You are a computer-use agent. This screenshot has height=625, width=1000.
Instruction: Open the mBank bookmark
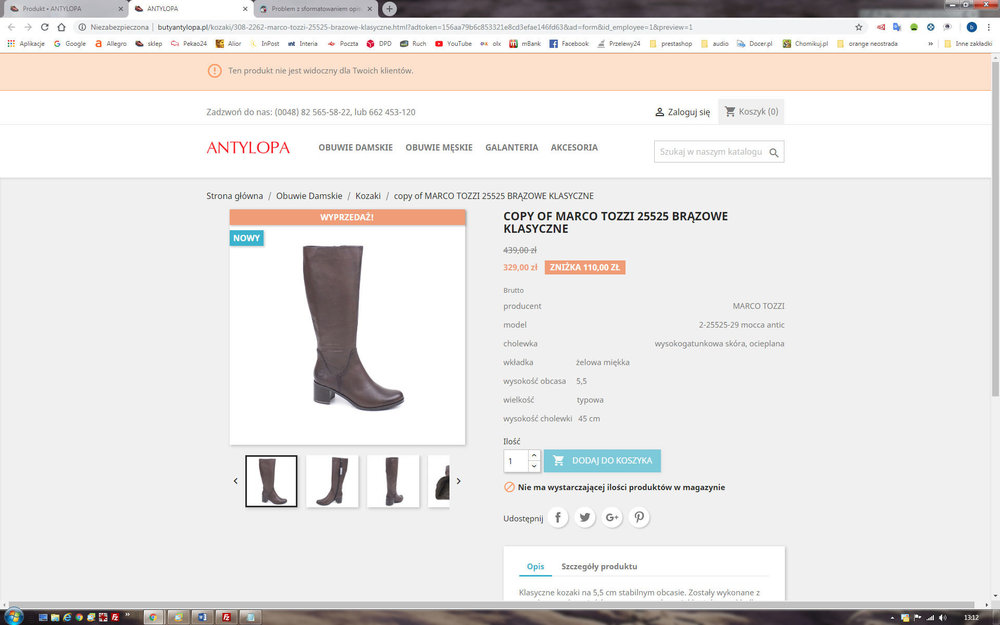[525, 43]
